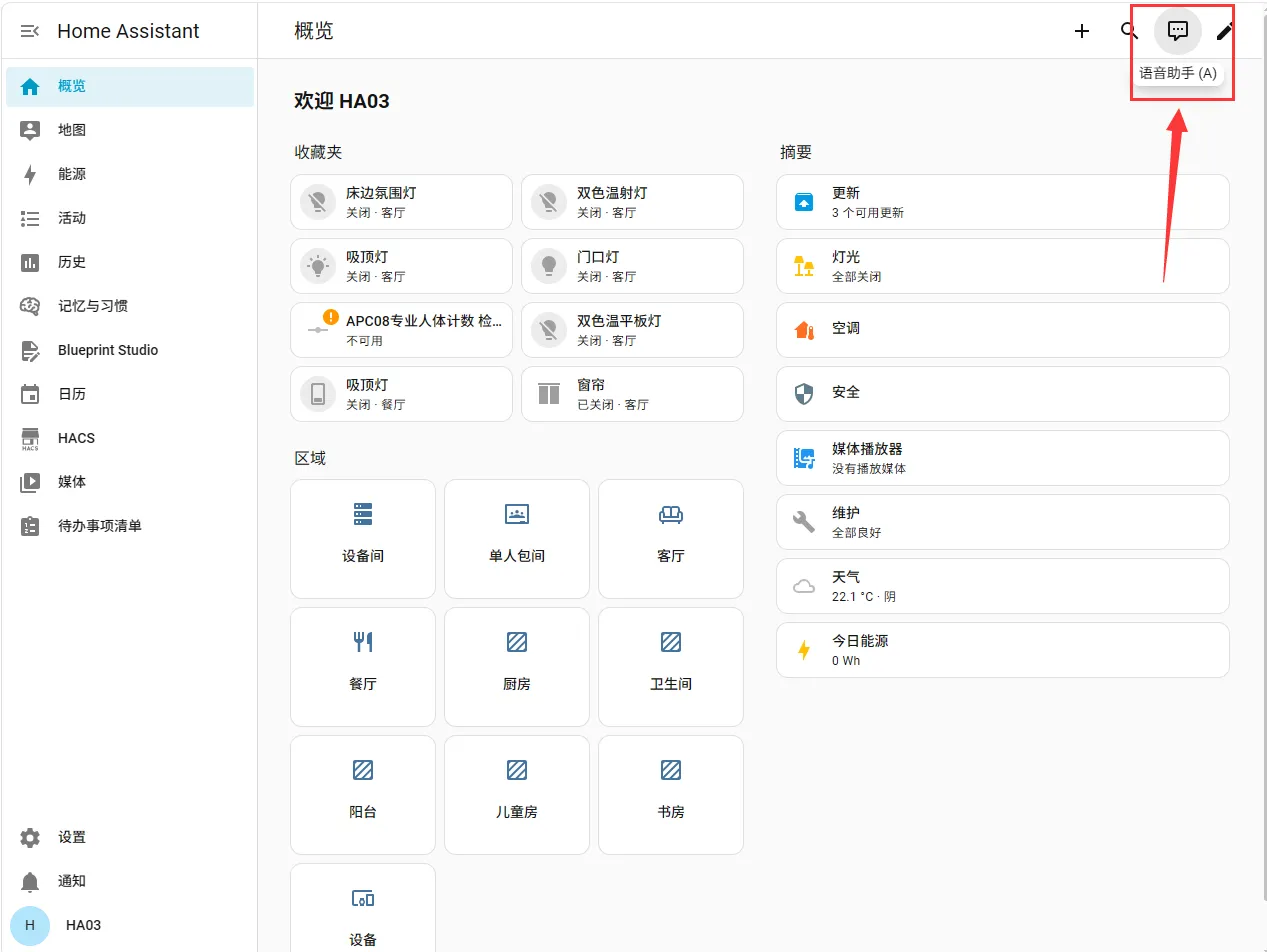Open 活动 in the sidebar
This screenshot has height=952, width=1267.
click(130, 218)
